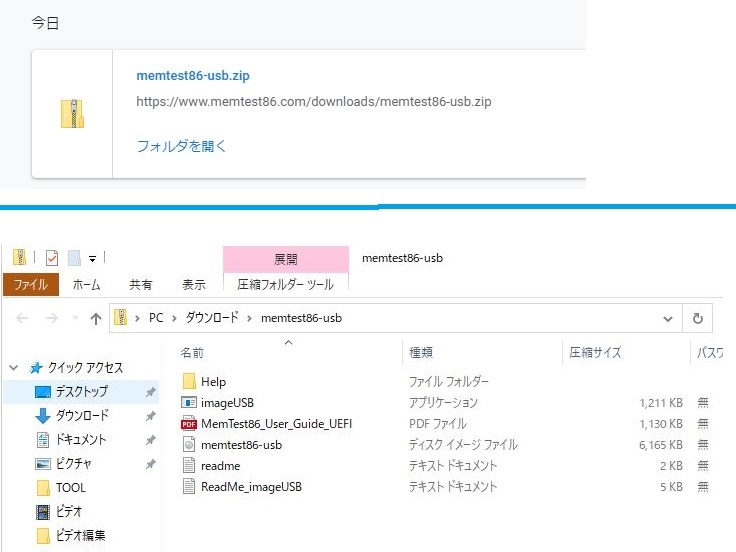
Task: Expand the chevron after ダウンロード in breadcrumb
Action: (249, 318)
